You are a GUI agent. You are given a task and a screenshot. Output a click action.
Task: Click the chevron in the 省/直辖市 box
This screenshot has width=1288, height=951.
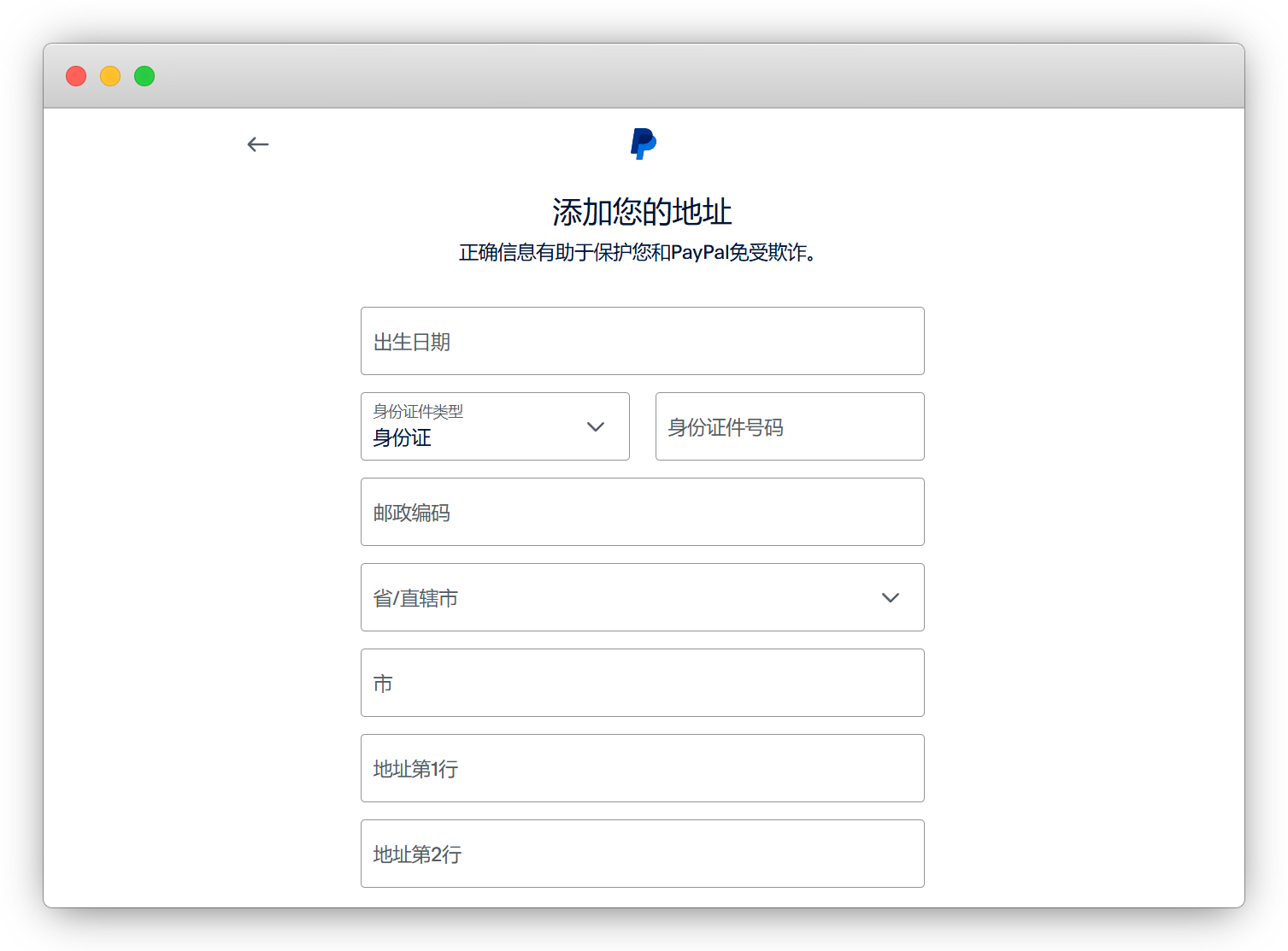[891, 597]
